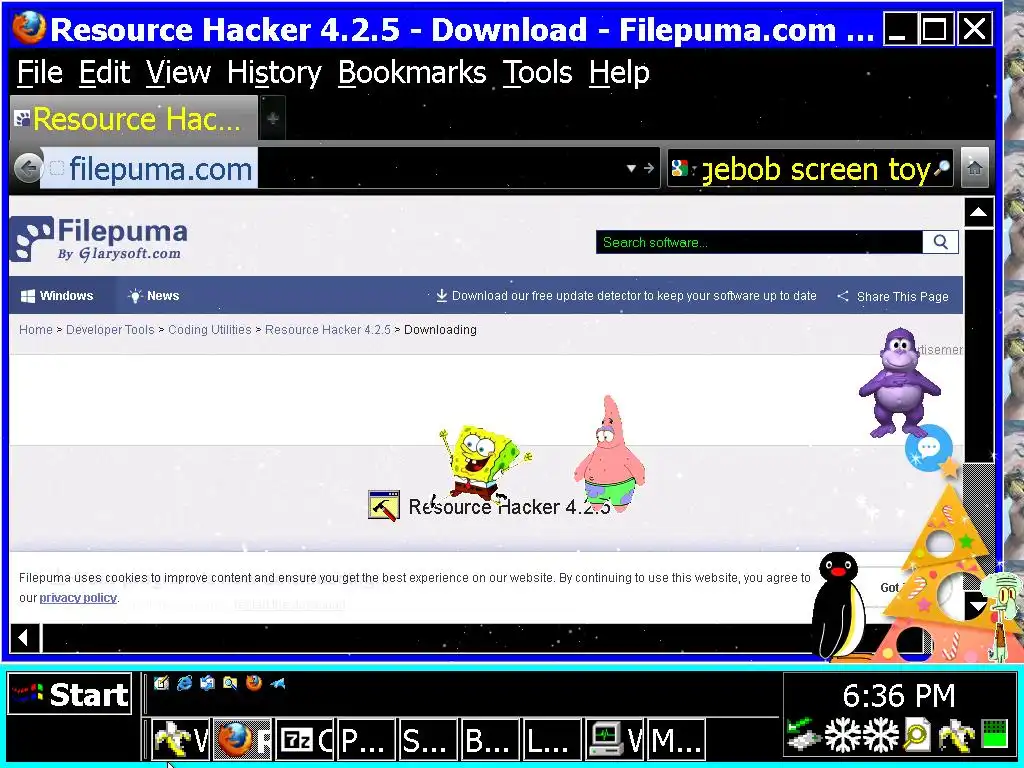Click the Go arrow in the address bar

(x=648, y=168)
